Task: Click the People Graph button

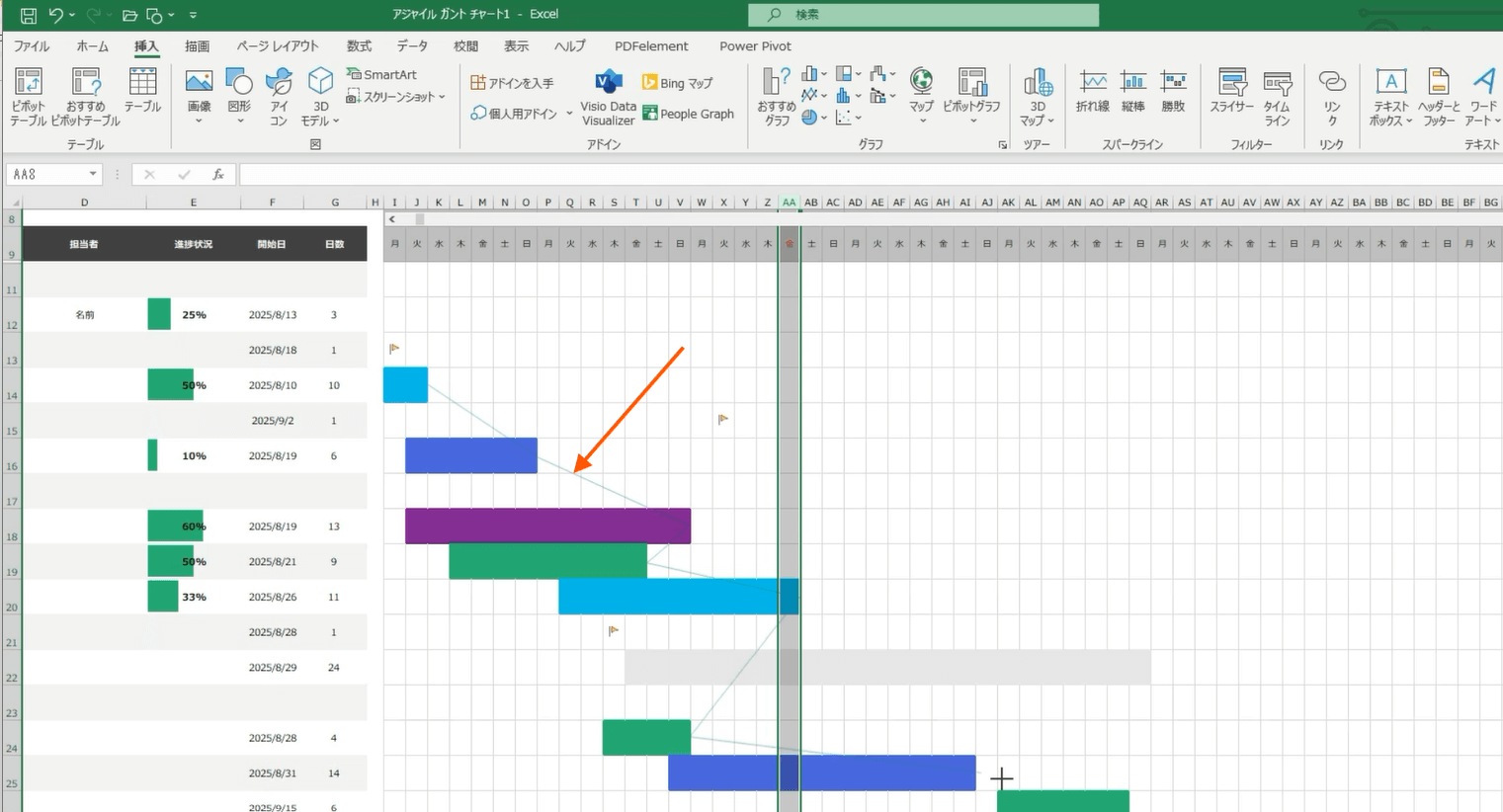Action: [688, 114]
